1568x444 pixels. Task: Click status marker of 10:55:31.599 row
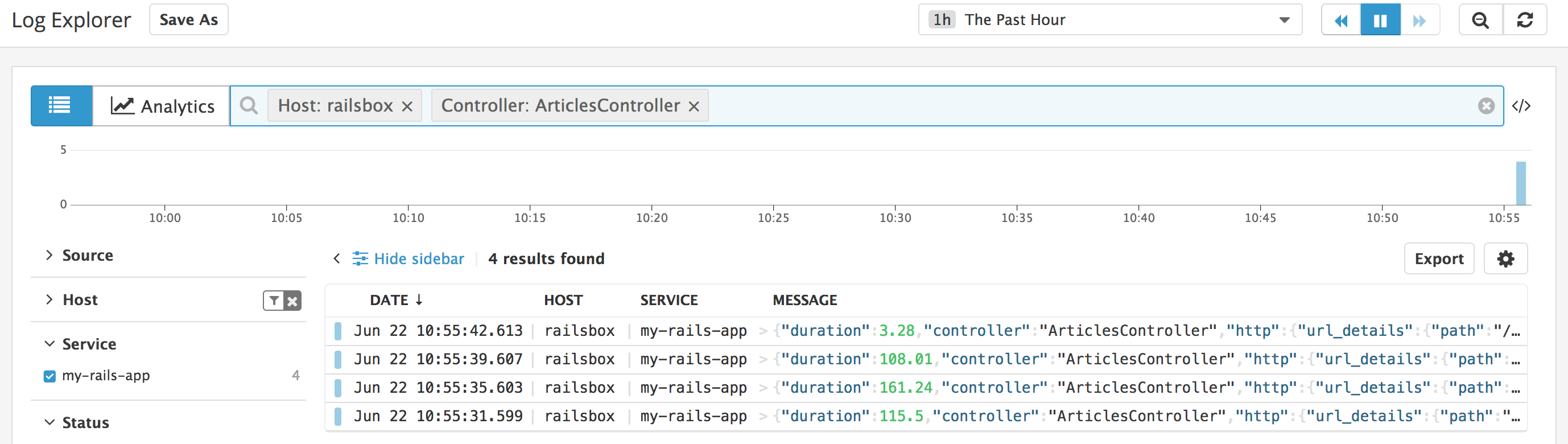[338, 416]
